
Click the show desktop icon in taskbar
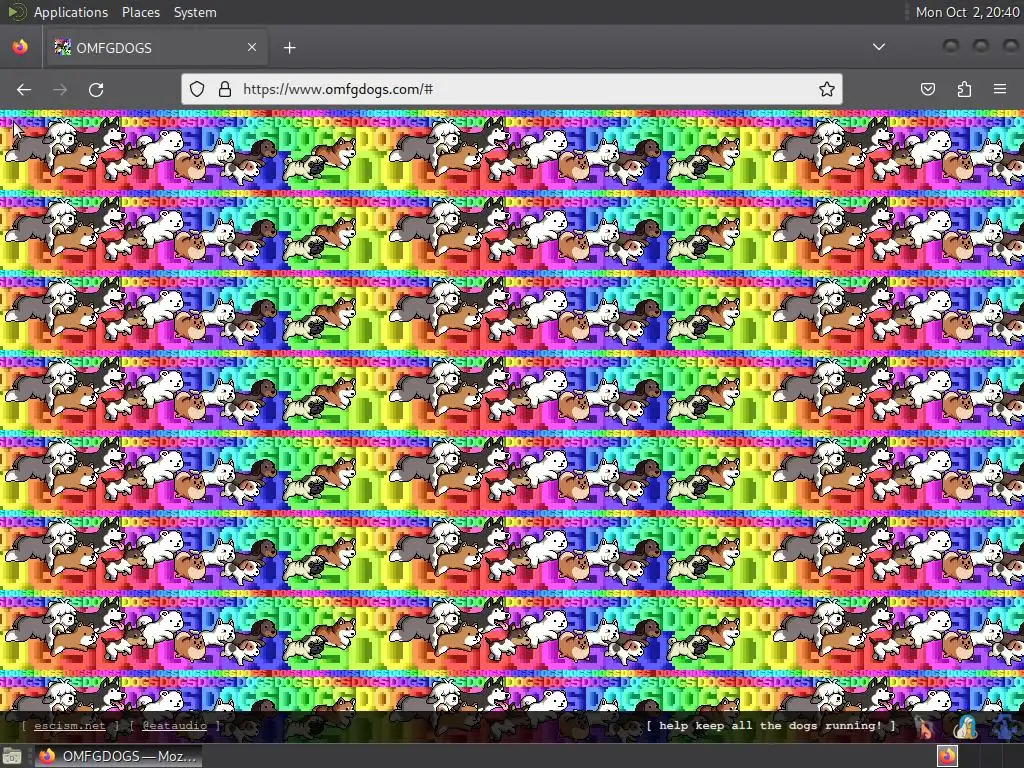pyautogui.click(x=12, y=756)
